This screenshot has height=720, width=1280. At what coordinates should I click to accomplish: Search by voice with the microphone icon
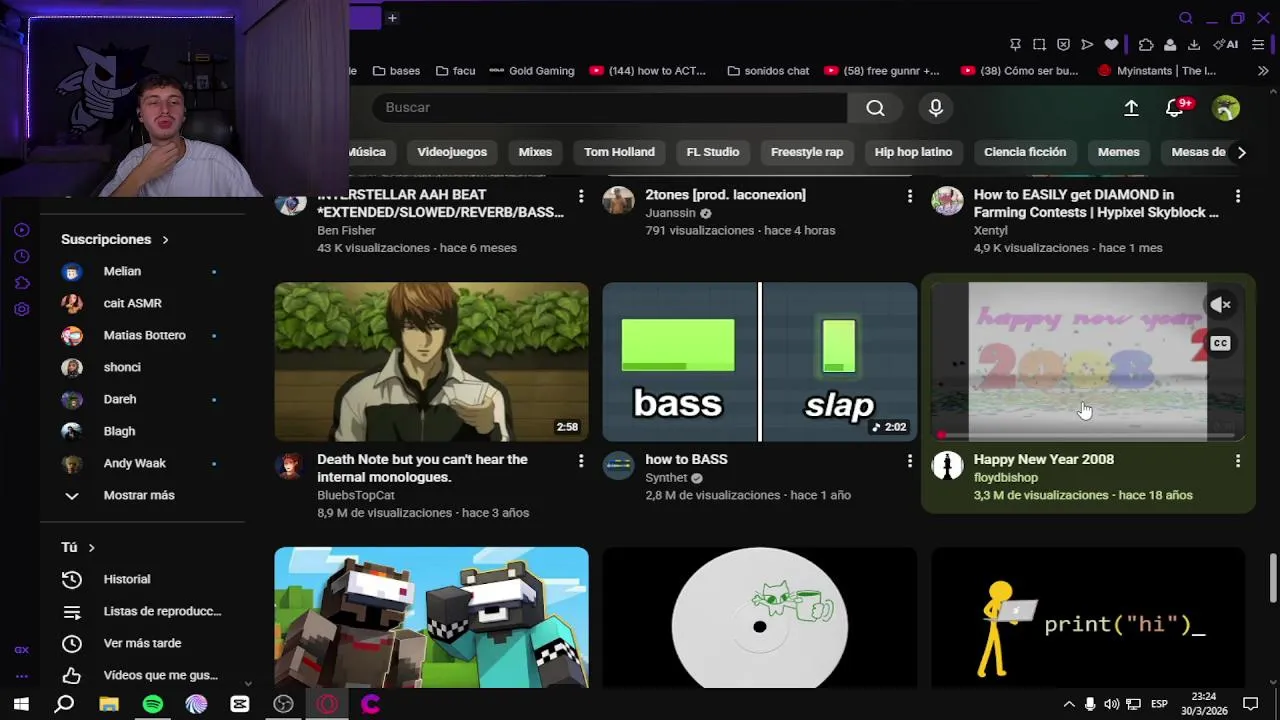pyautogui.click(x=936, y=108)
